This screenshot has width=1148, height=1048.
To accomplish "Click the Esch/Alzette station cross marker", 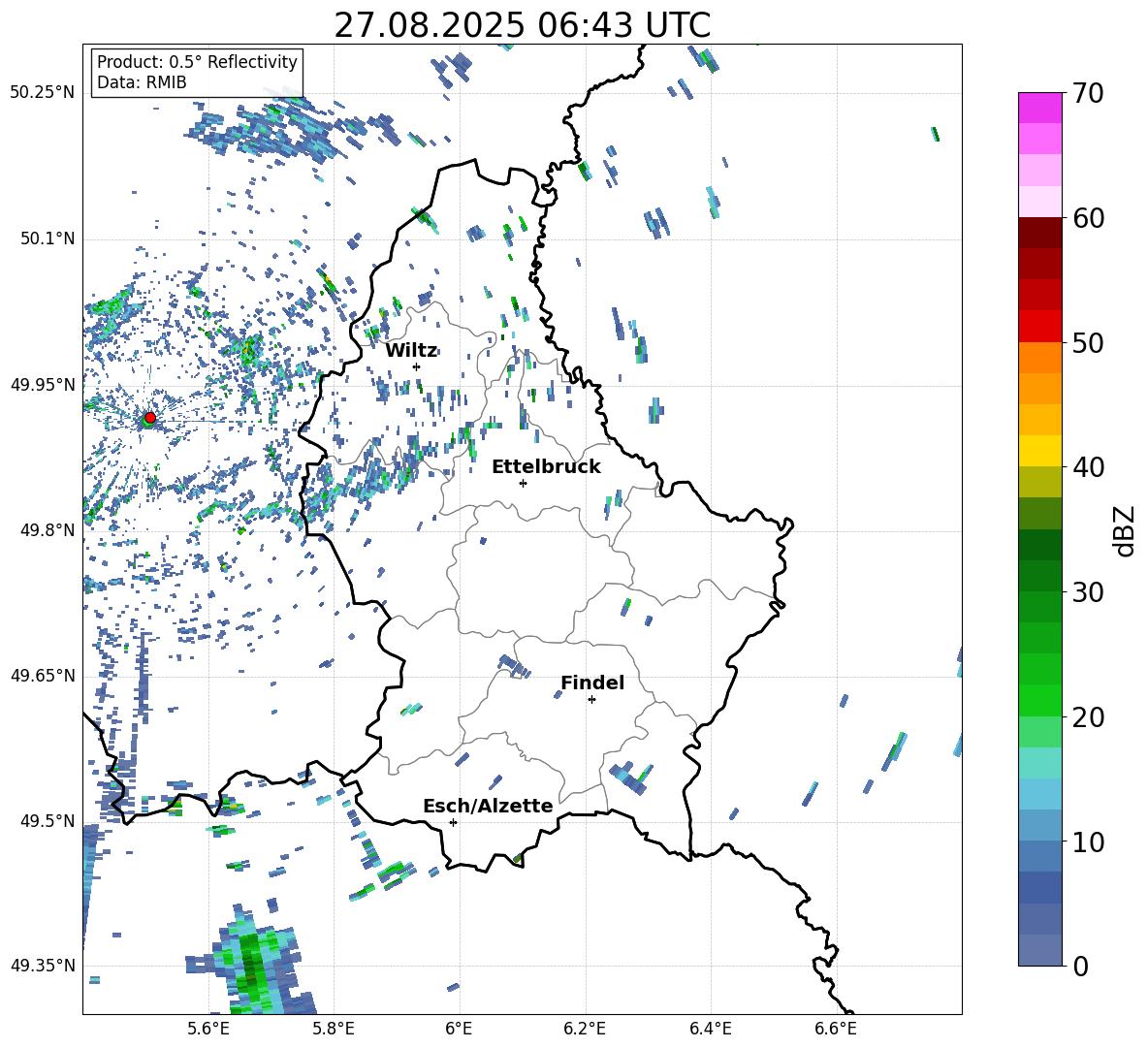I will point(453,822).
